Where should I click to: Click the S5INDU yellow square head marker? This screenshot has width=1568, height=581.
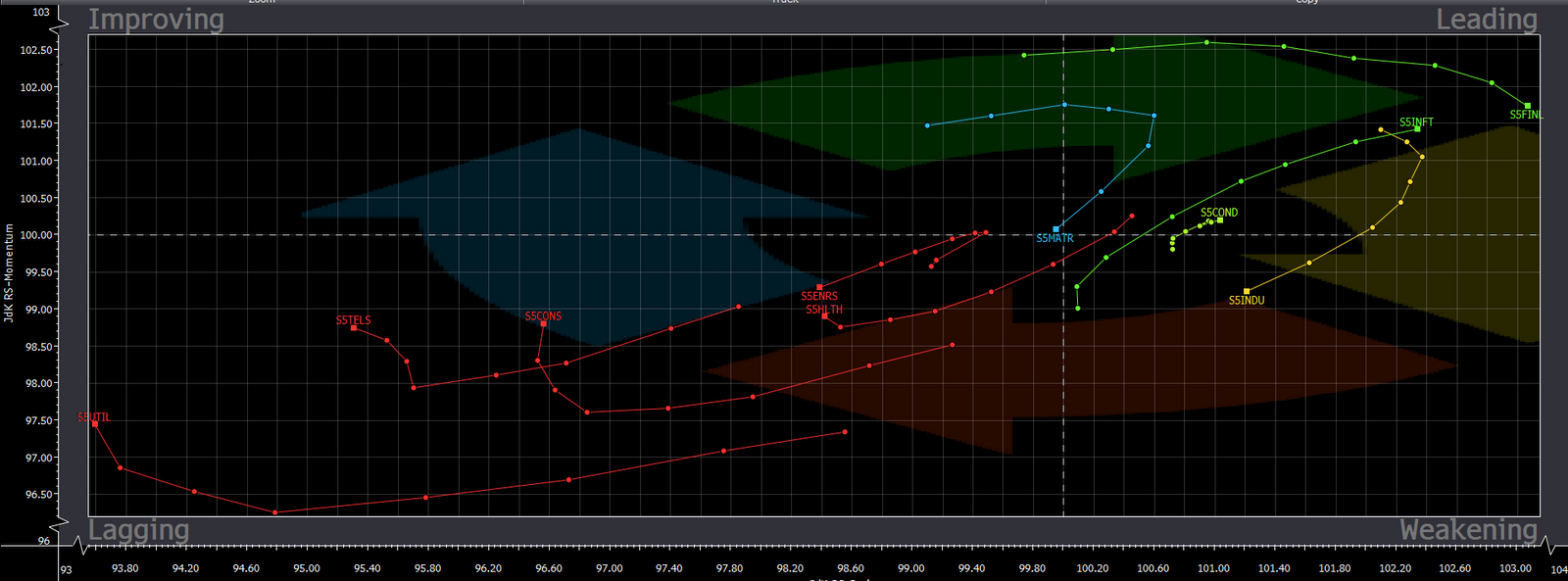[x=1247, y=291]
